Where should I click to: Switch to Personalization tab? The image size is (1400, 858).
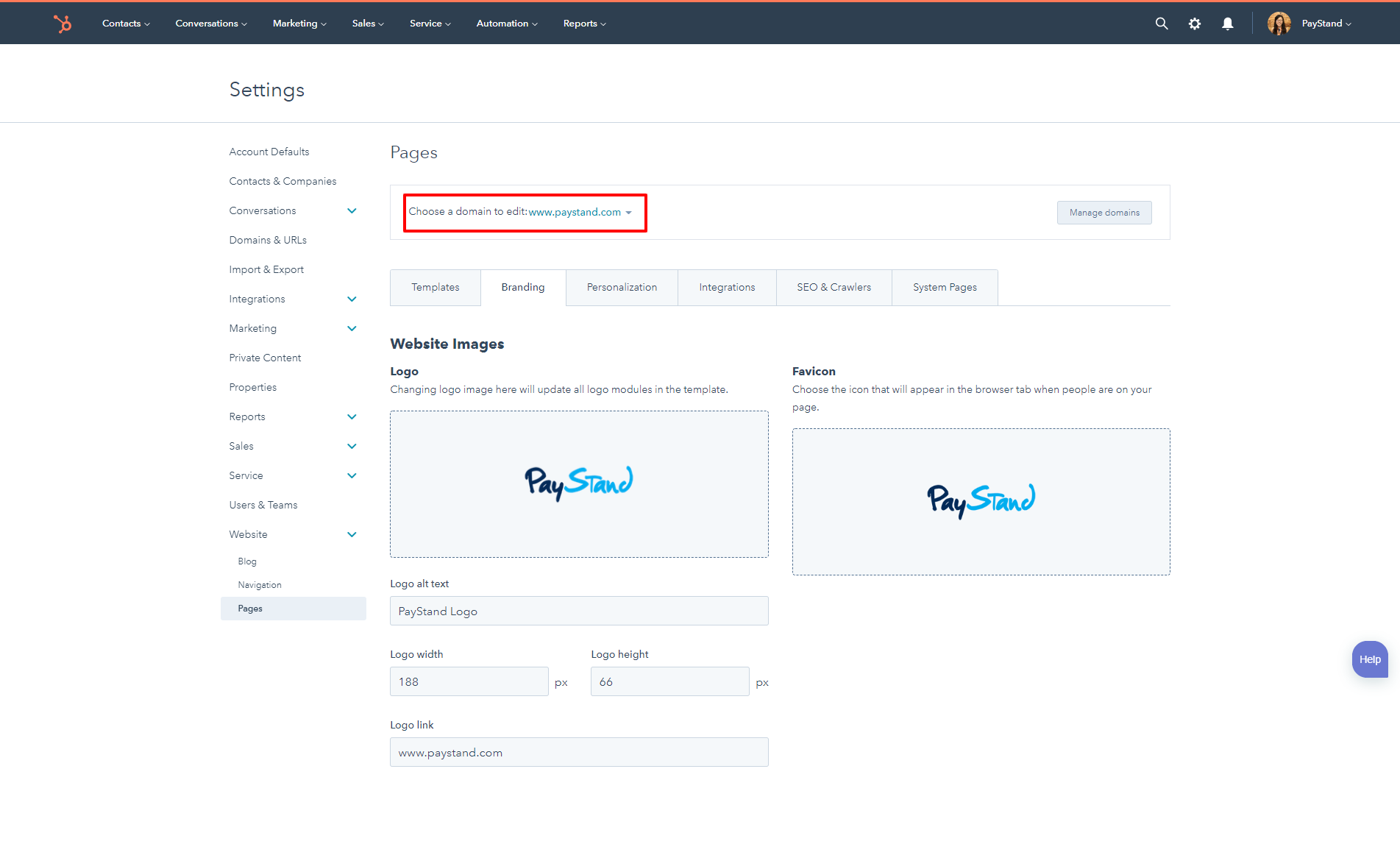click(622, 288)
